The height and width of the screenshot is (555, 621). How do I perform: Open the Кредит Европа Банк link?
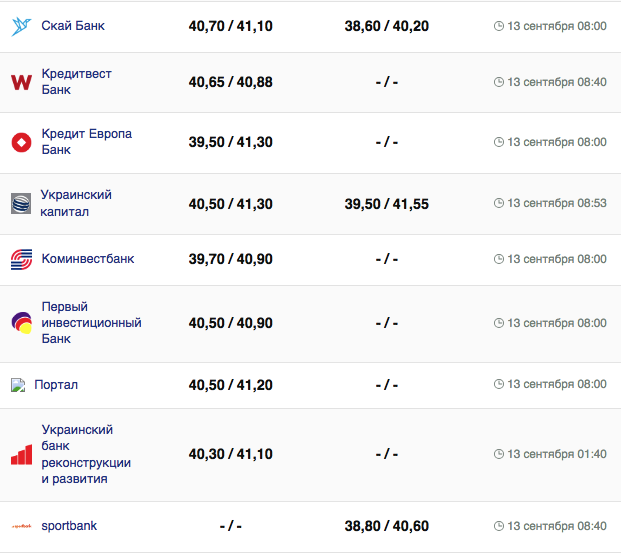(x=86, y=142)
